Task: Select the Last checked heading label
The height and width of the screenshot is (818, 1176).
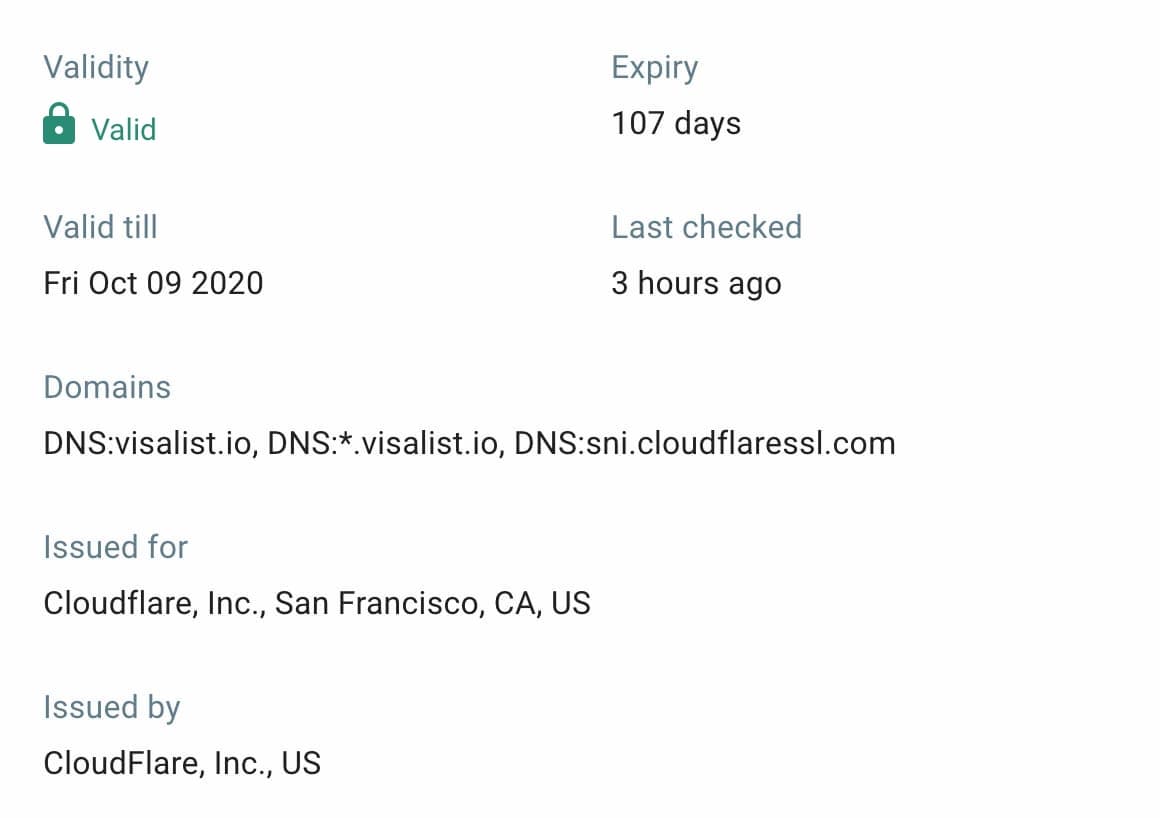Action: coord(706,227)
